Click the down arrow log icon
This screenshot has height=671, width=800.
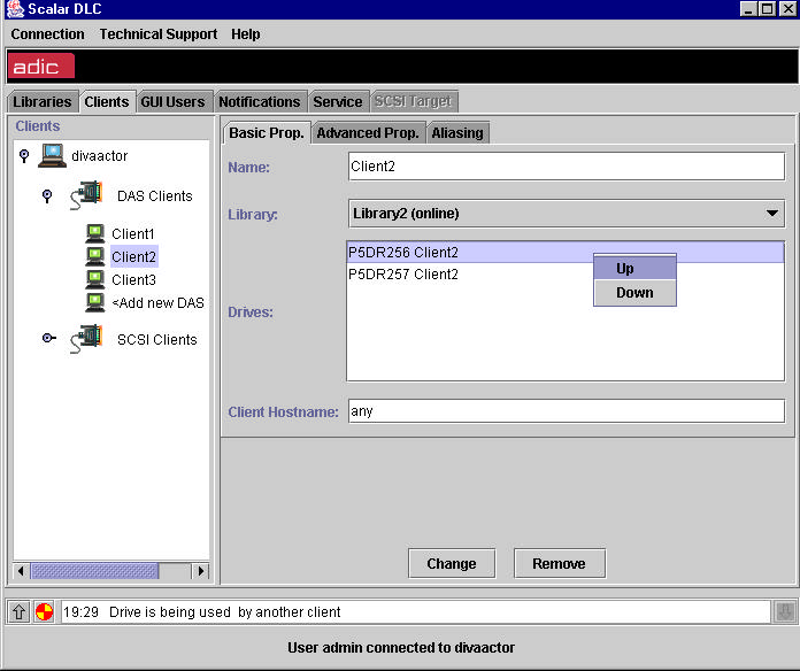click(785, 611)
